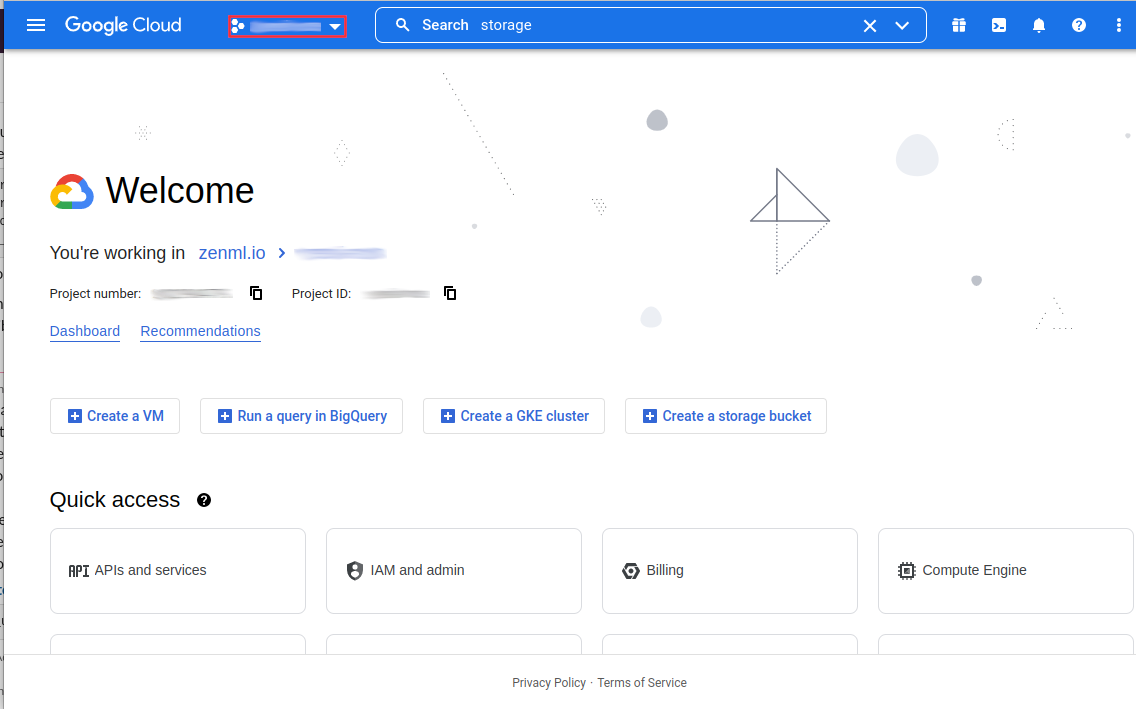
Task: Click the Quick access help icon
Action: point(204,500)
